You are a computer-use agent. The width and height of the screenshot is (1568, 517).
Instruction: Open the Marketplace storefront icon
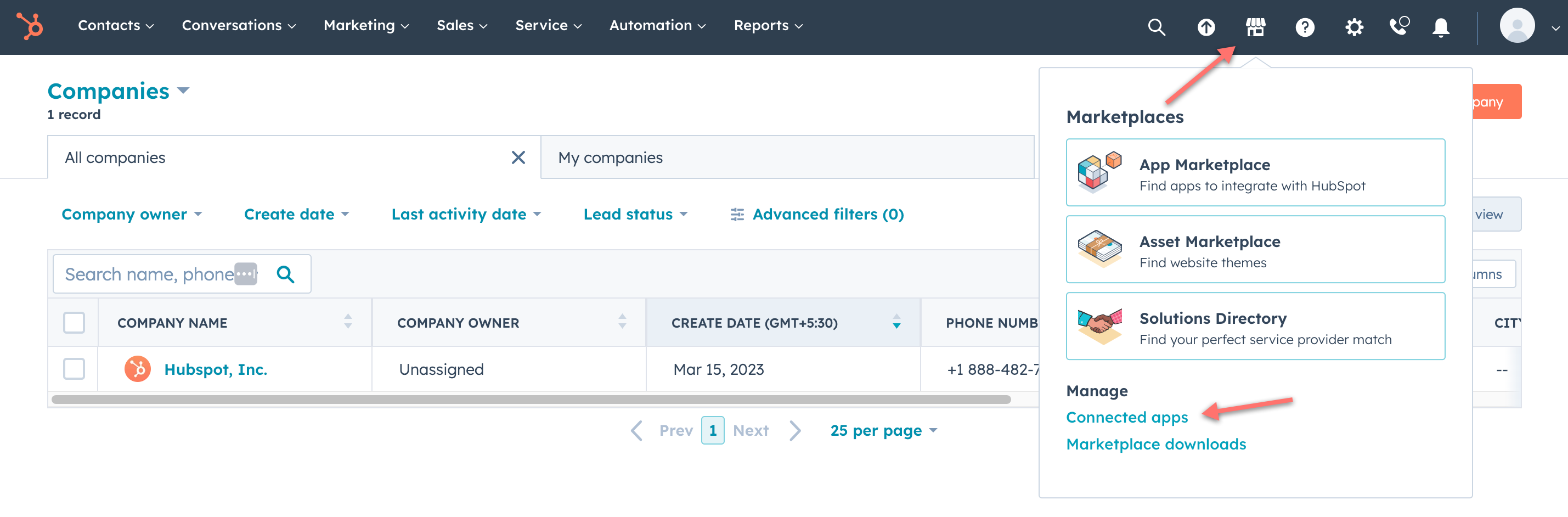pos(1255,27)
